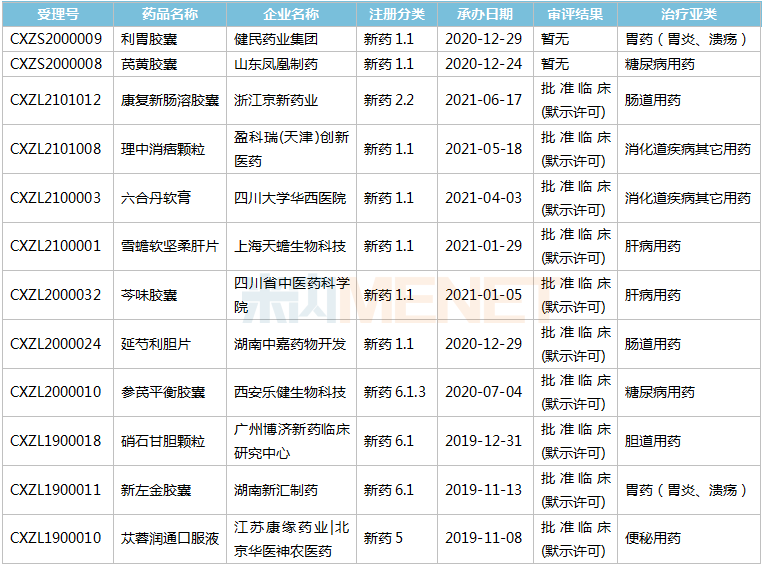The image size is (763, 566).
Task: Click classification 新药 2.2
Action: click(x=388, y=100)
